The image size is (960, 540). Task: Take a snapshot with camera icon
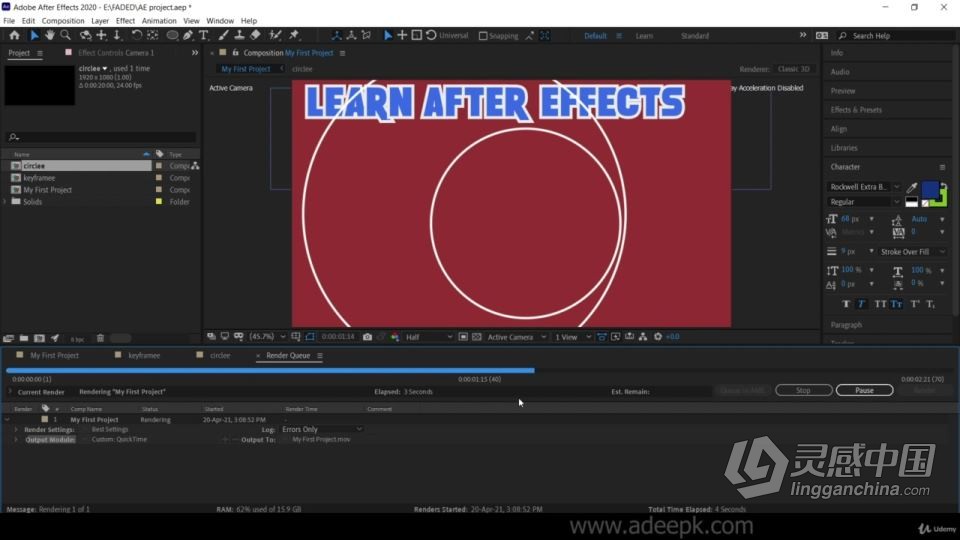click(367, 337)
